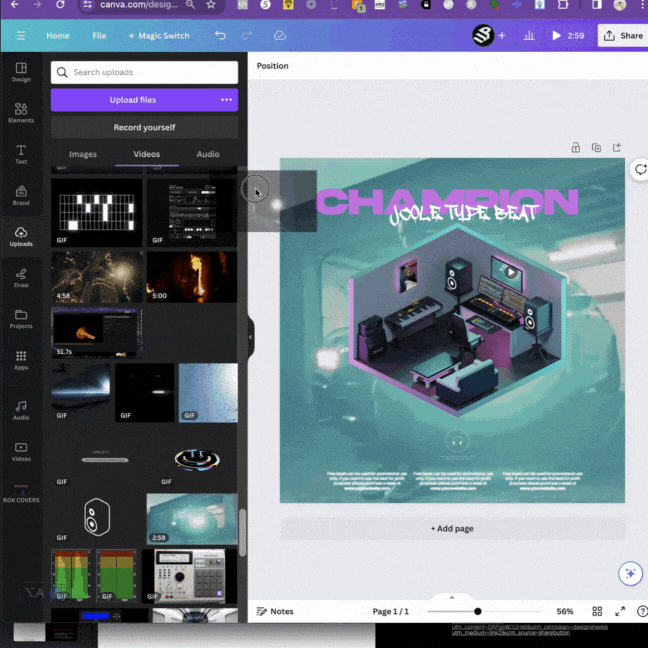Click the Position button
The width and height of the screenshot is (648, 648).
tap(272, 66)
